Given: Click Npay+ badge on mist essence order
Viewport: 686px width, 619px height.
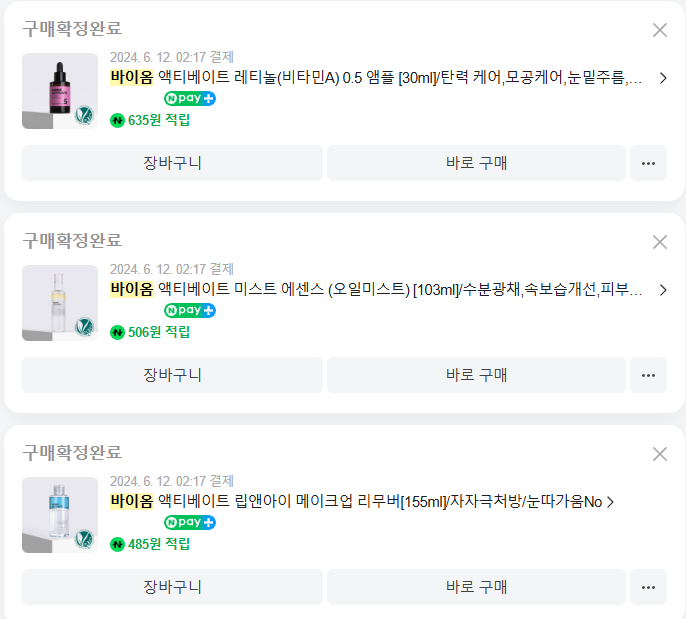Looking at the screenshot, I should coord(190,311).
